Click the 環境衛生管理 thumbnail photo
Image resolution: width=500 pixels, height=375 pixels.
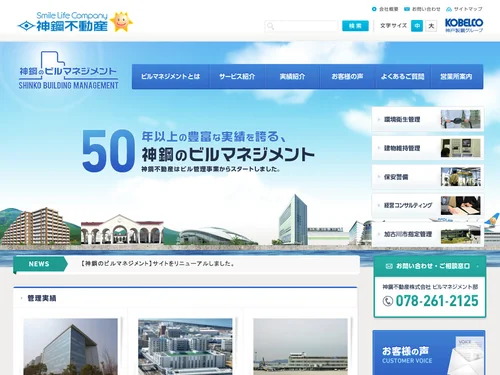[x=460, y=119]
